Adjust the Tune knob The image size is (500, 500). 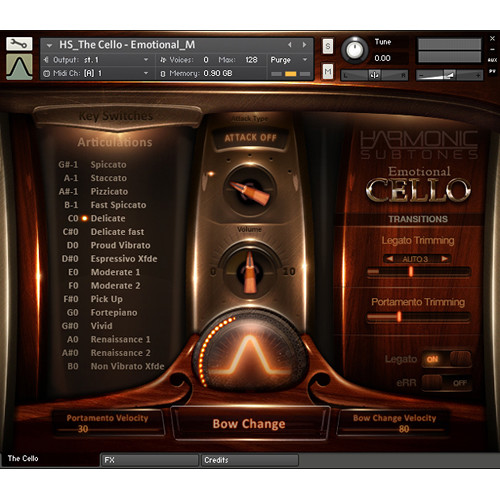click(x=354, y=50)
